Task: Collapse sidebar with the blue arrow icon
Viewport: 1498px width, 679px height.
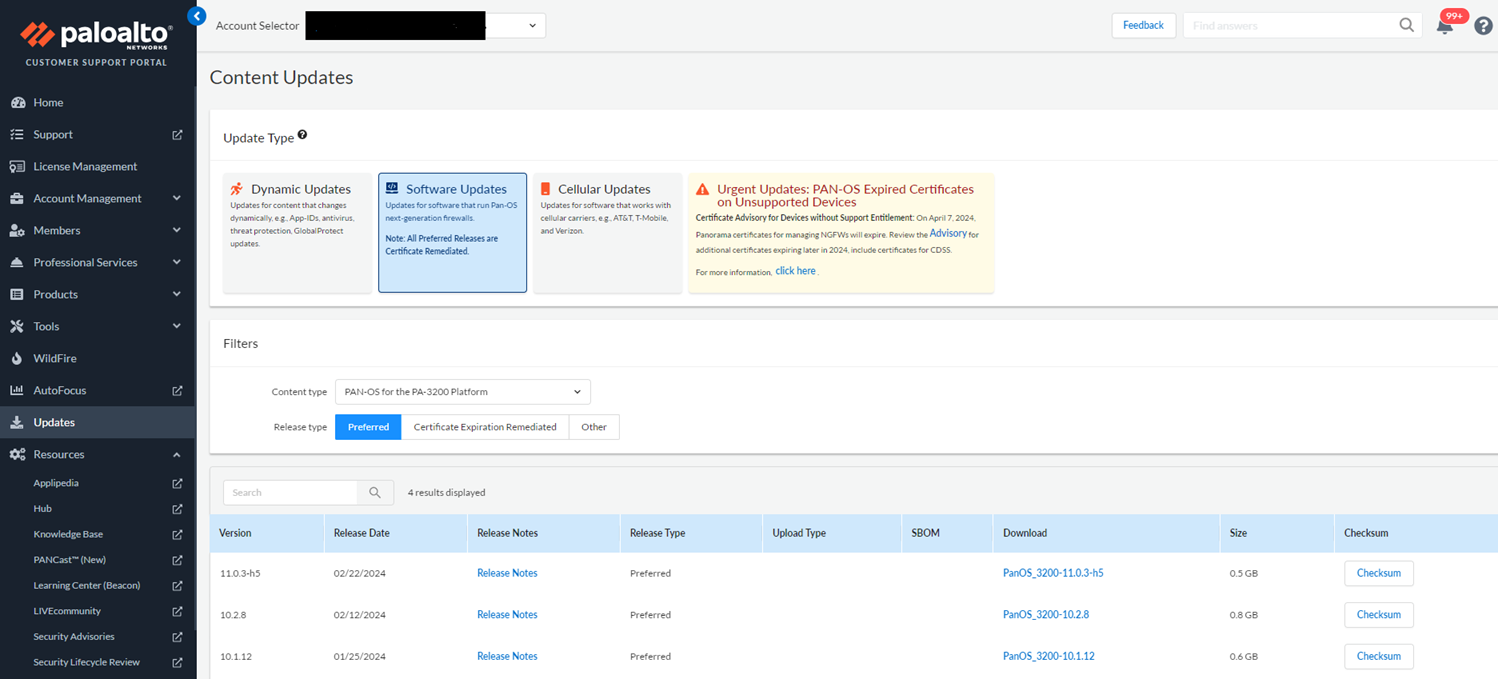Action: pos(197,16)
